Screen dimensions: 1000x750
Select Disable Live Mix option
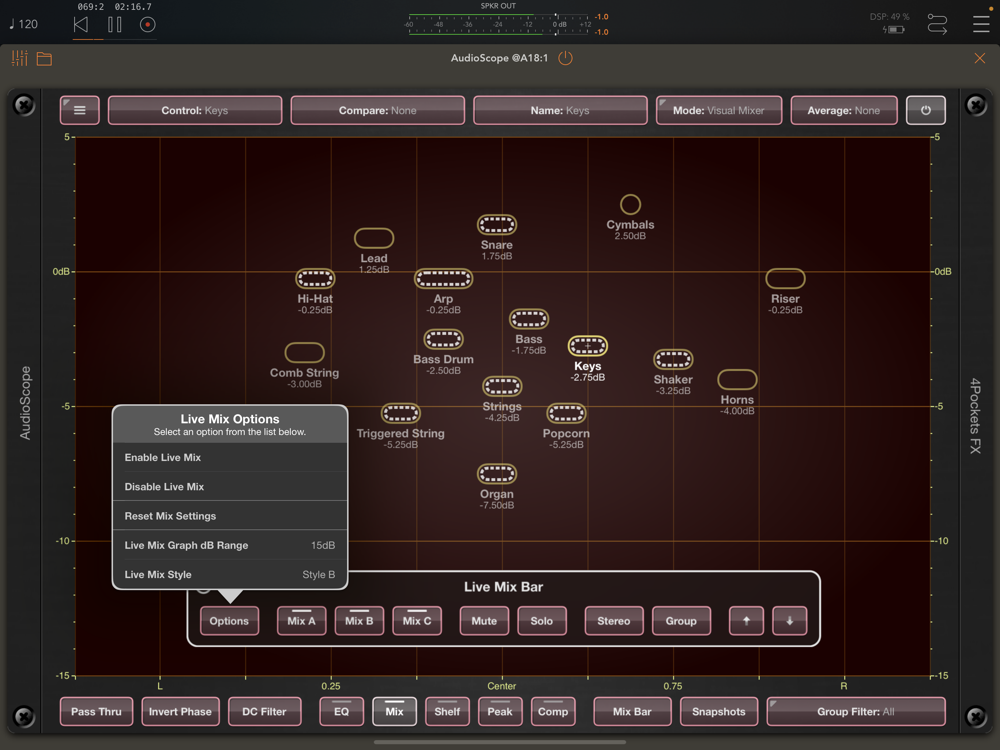click(x=230, y=487)
